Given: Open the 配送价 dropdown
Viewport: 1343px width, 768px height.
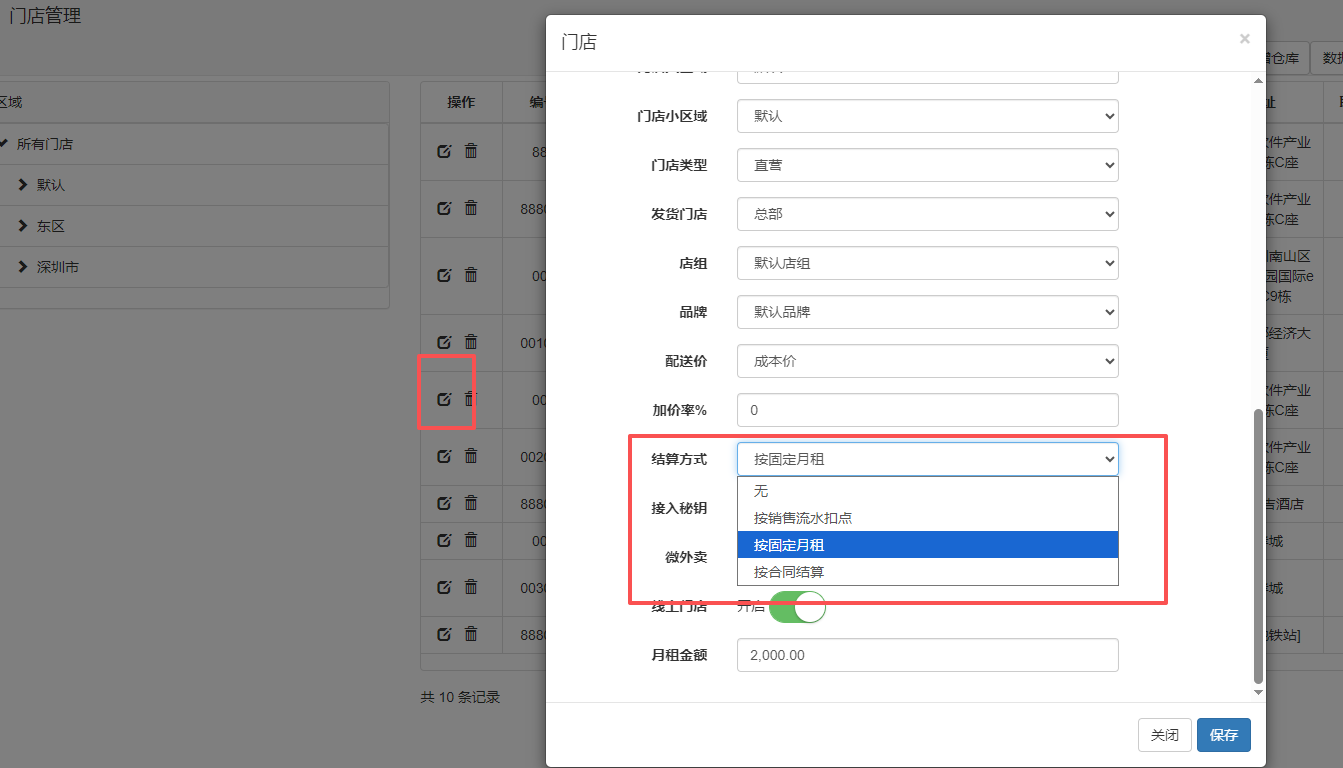Looking at the screenshot, I should tap(927, 361).
